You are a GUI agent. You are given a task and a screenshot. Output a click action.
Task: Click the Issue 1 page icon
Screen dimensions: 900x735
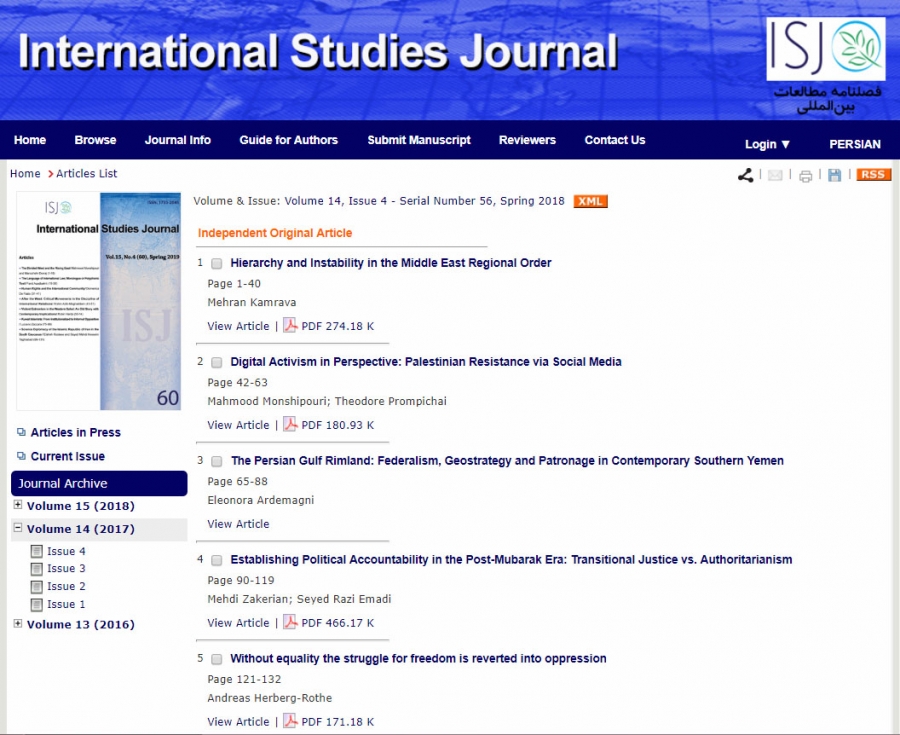[37, 604]
